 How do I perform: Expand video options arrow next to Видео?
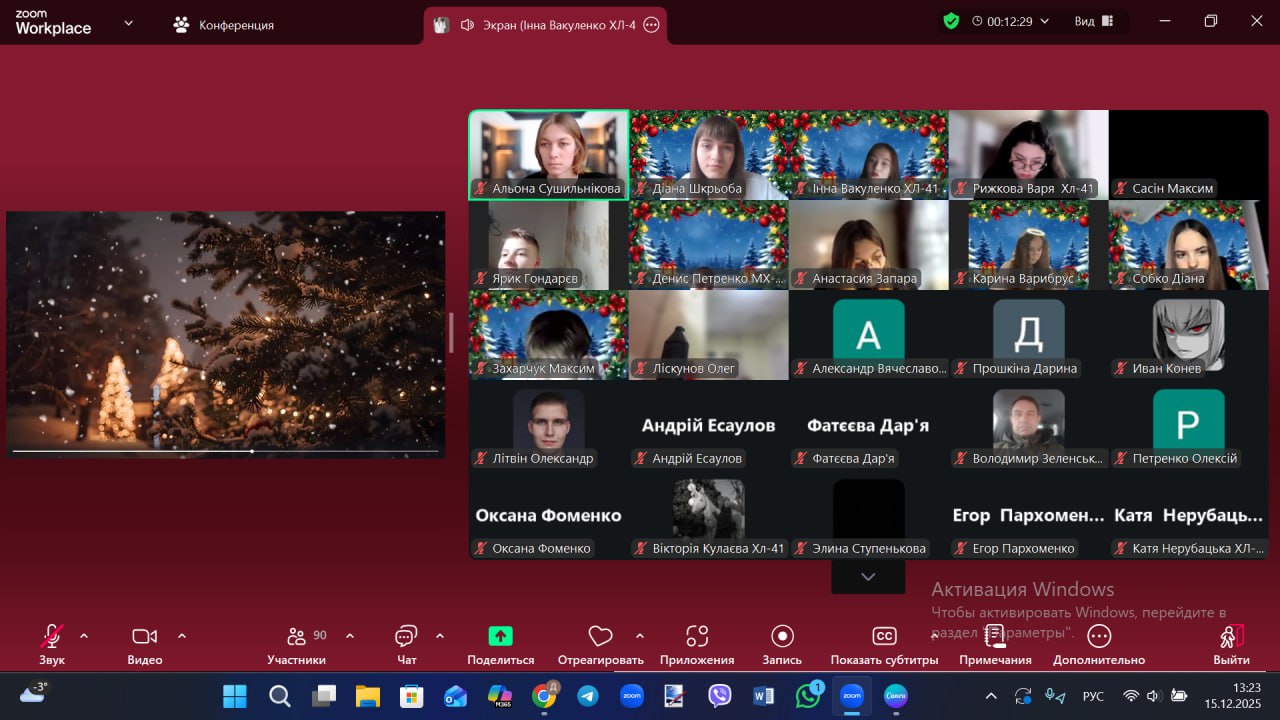point(182,636)
